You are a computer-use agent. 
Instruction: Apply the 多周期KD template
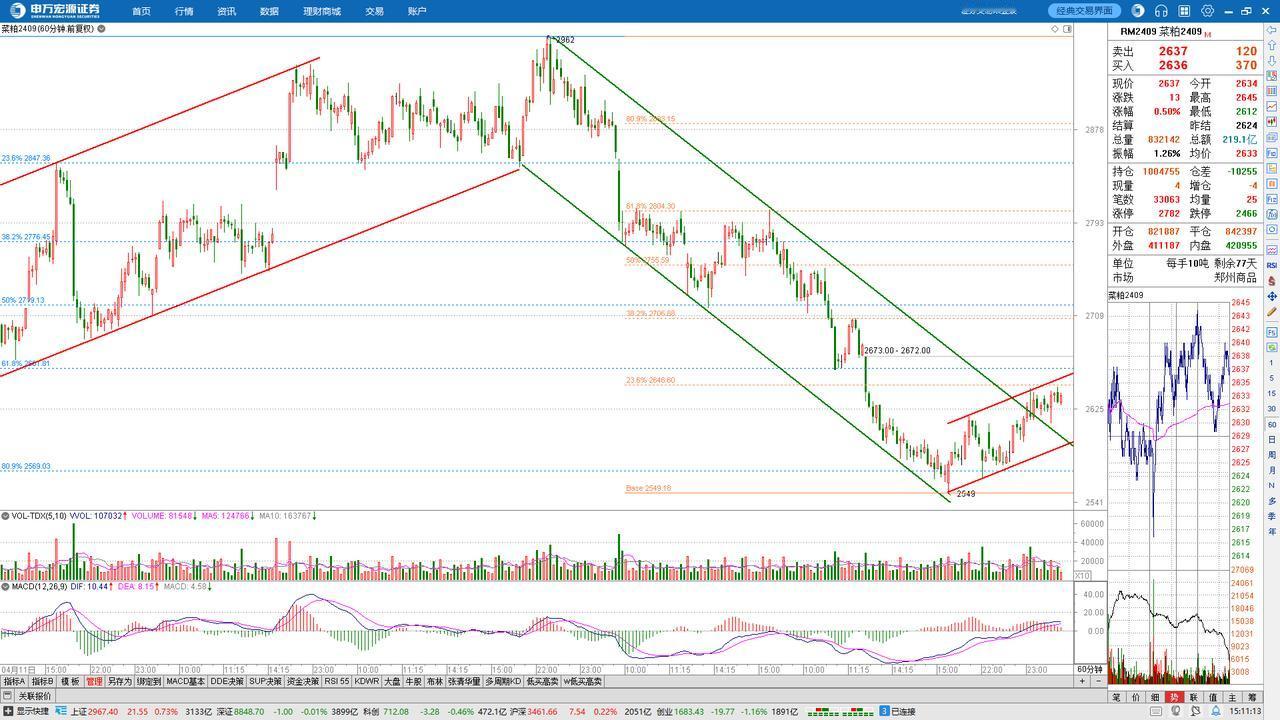pyautogui.click(x=503, y=681)
